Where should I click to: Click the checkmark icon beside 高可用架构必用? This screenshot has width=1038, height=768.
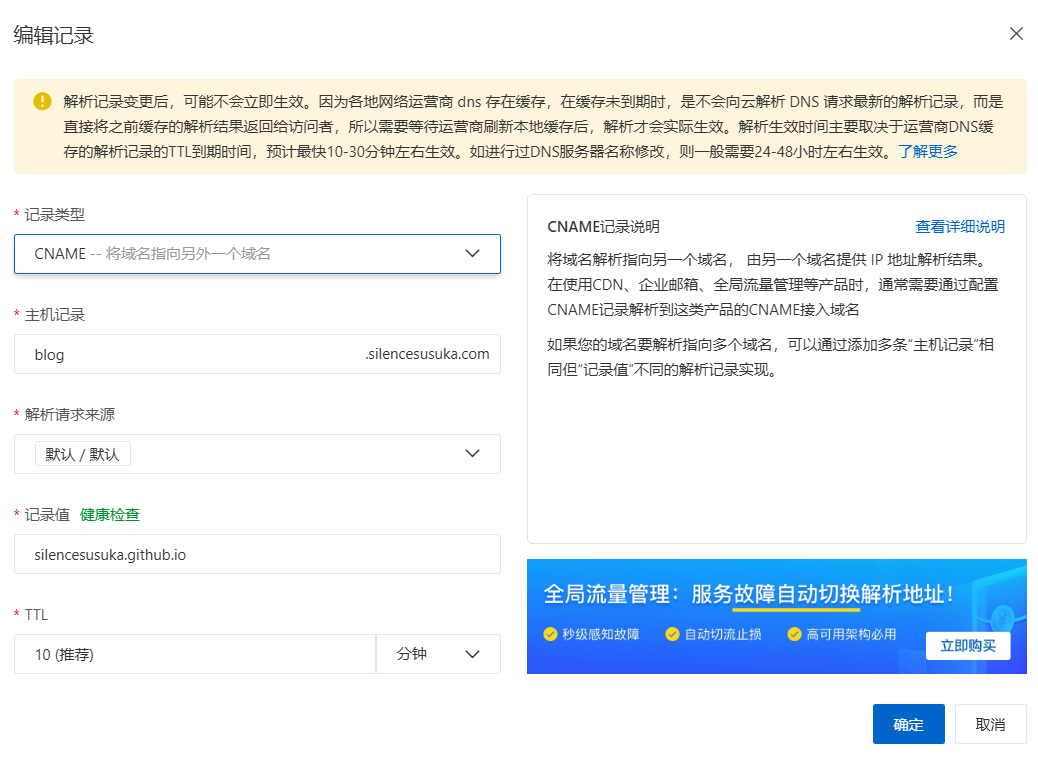[x=795, y=634]
